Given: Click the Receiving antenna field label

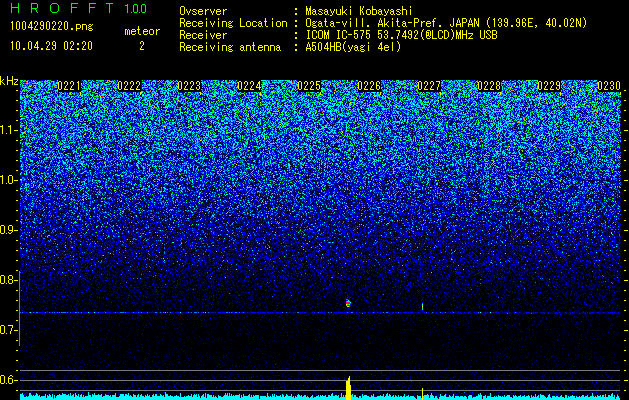Looking at the screenshot, I should (230, 47).
